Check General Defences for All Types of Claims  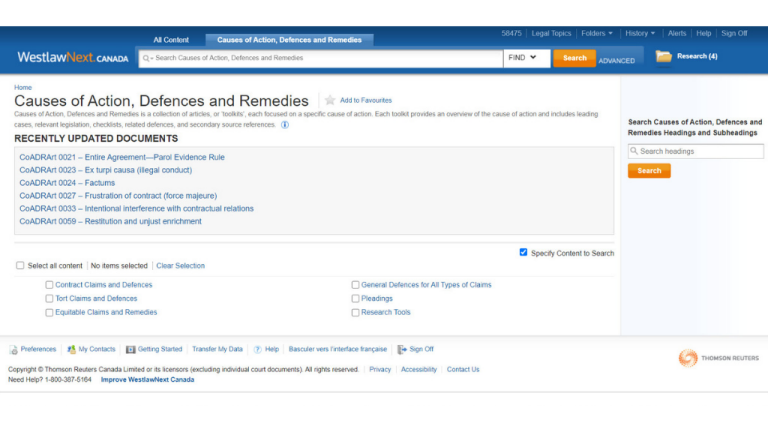click(x=355, y=285)
